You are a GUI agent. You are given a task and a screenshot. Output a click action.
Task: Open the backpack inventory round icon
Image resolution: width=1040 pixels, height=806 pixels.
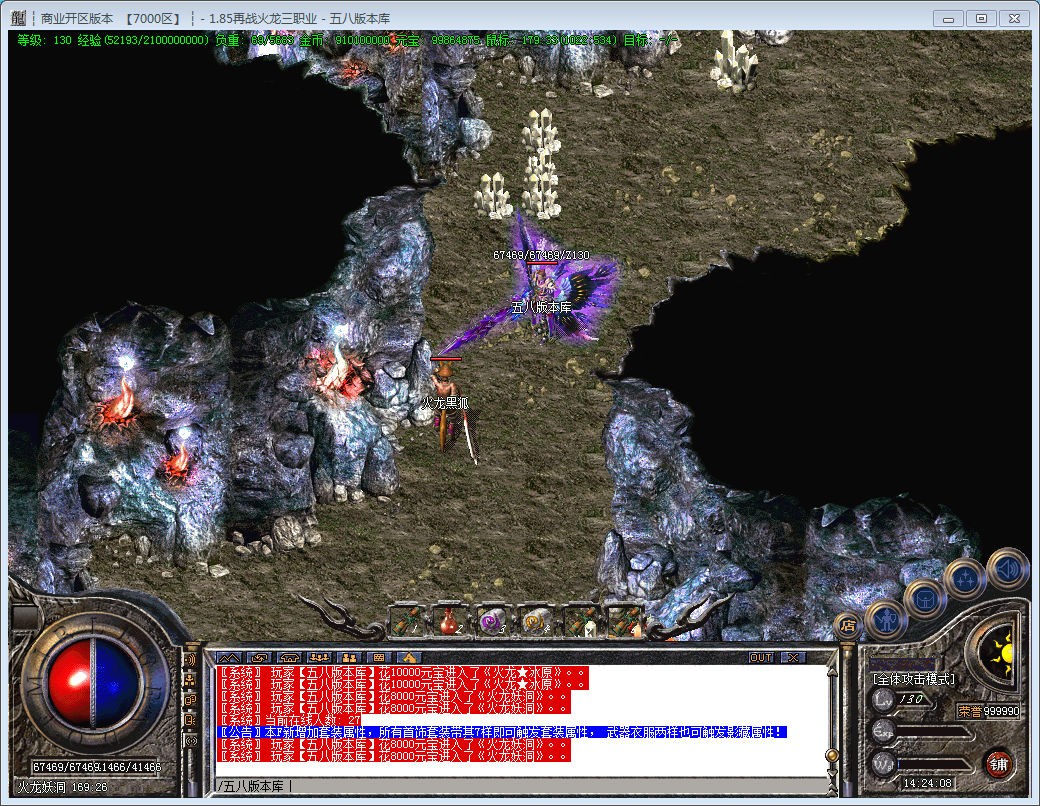coord(925,599)
